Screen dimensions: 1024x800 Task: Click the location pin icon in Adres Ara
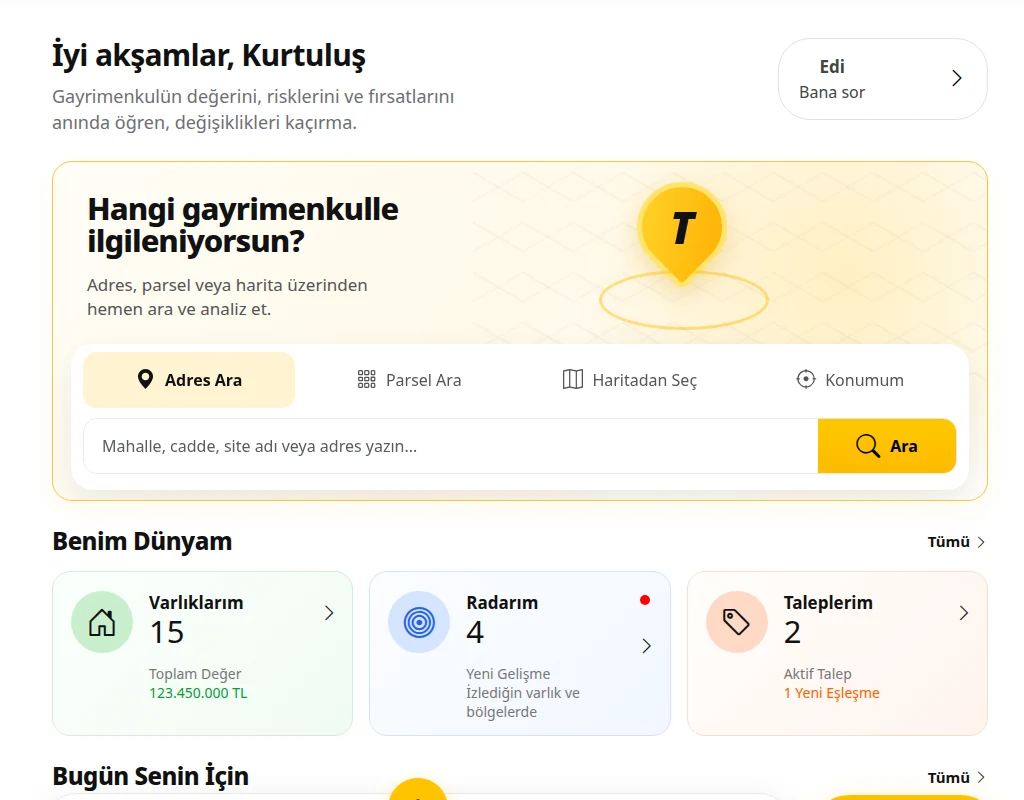(x=145, y=379)
